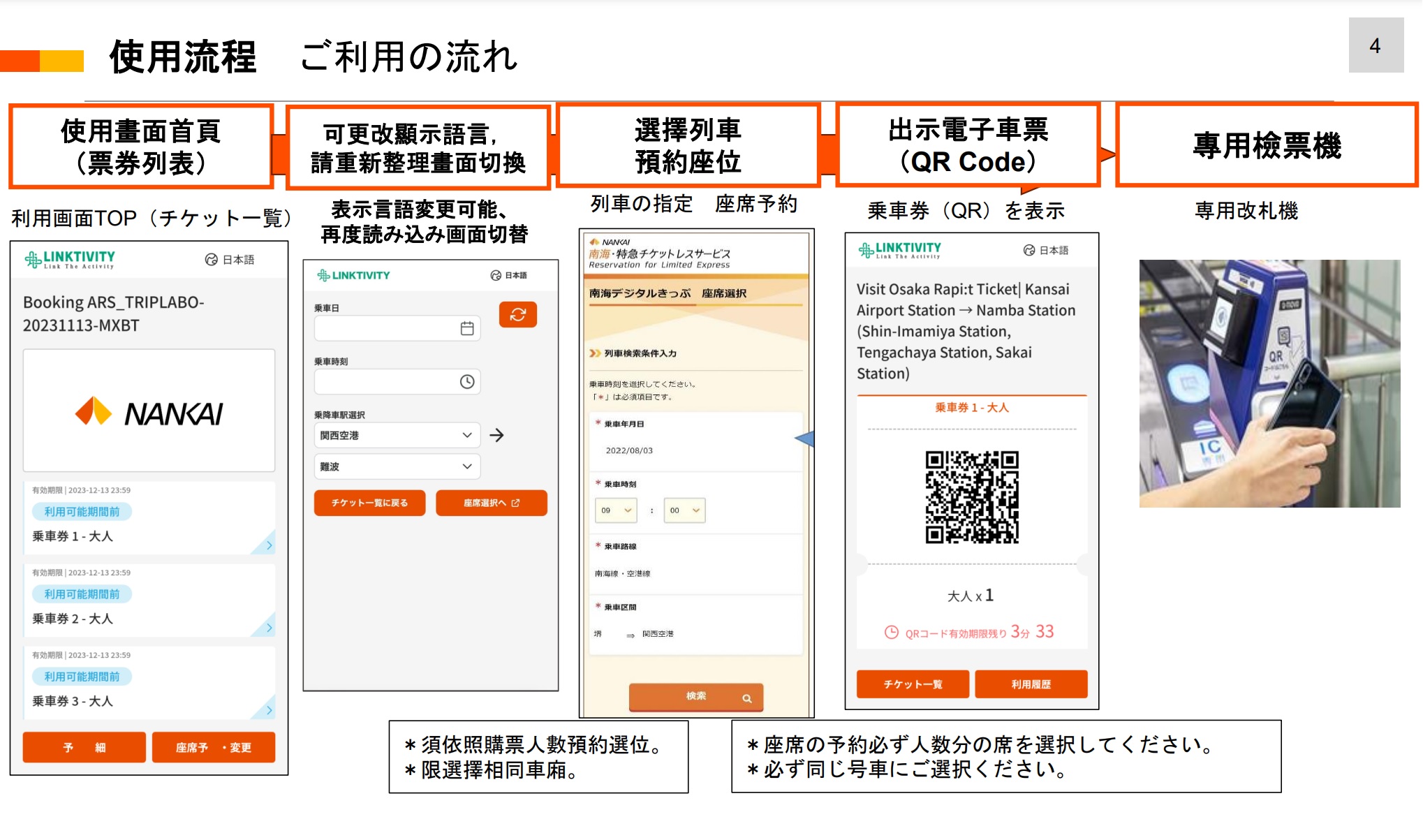Click the 乗車時刻 time input field

[x=397, y=381]
